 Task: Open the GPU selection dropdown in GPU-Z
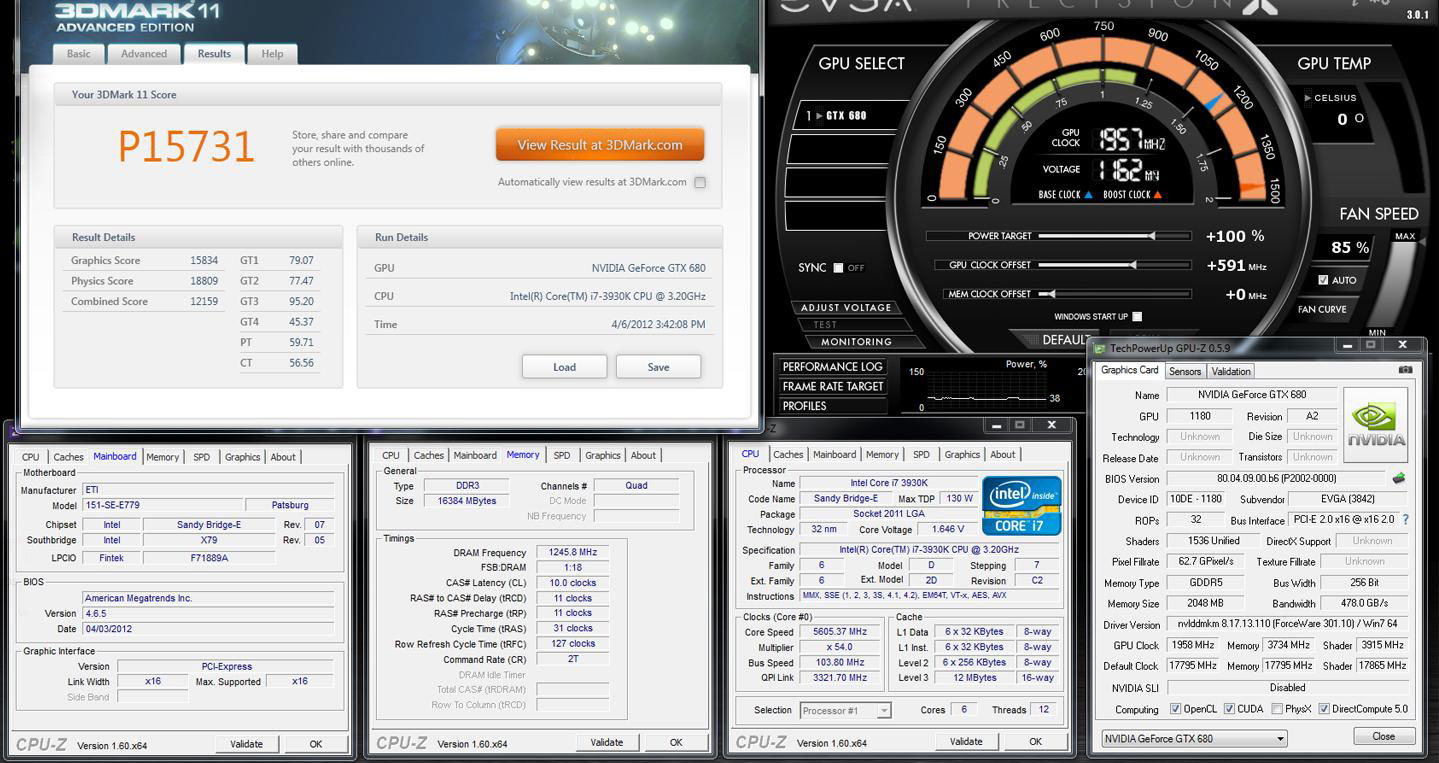tap(1194, 739)
